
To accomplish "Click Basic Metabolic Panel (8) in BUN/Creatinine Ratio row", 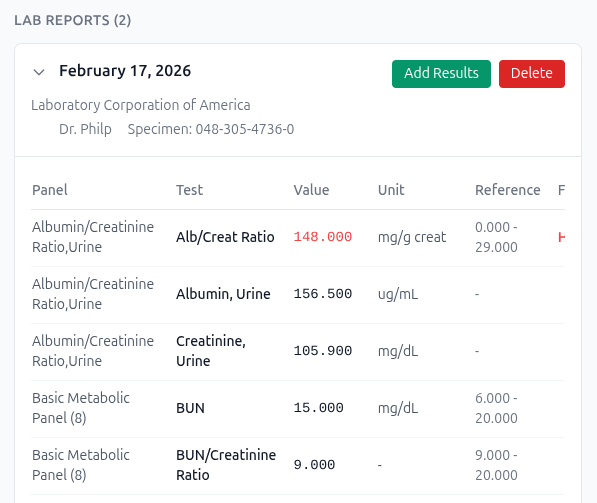I will tap(81, 465).
